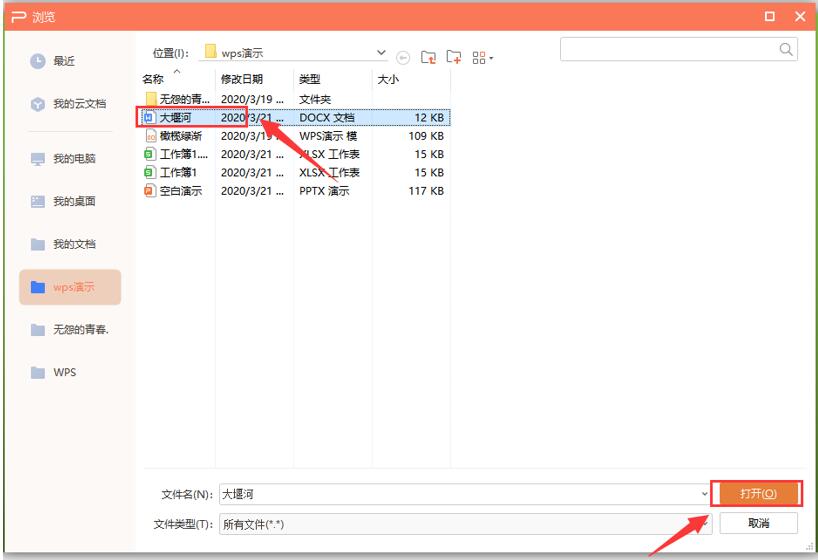818x560 pixels.
Task: Open 我的文档 folder in sidebar
Action: [63, 244]
